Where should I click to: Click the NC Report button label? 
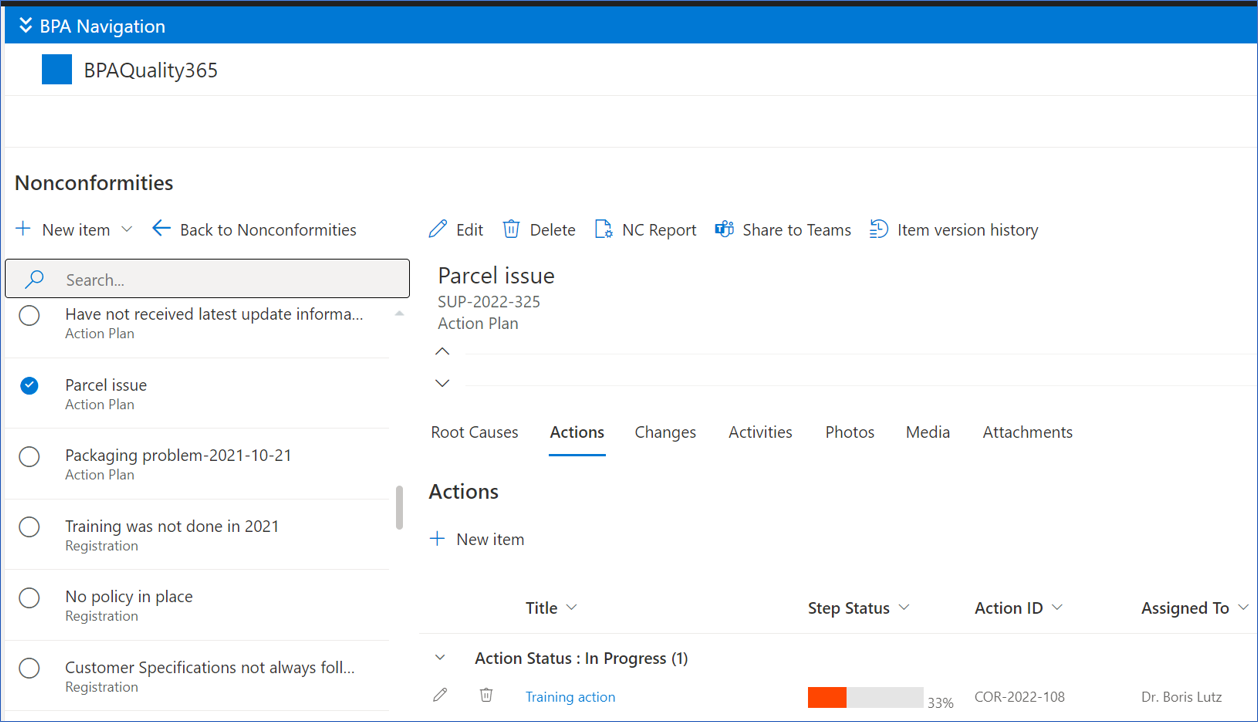coord(659,230)
